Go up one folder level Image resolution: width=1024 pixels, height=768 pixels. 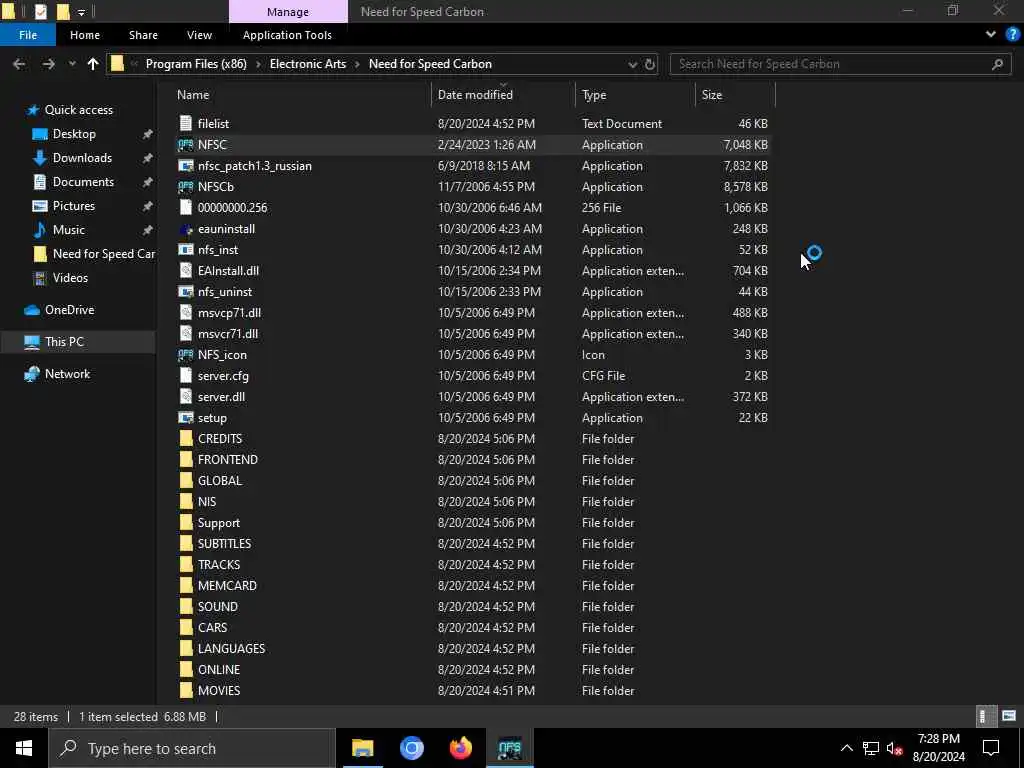93,64
